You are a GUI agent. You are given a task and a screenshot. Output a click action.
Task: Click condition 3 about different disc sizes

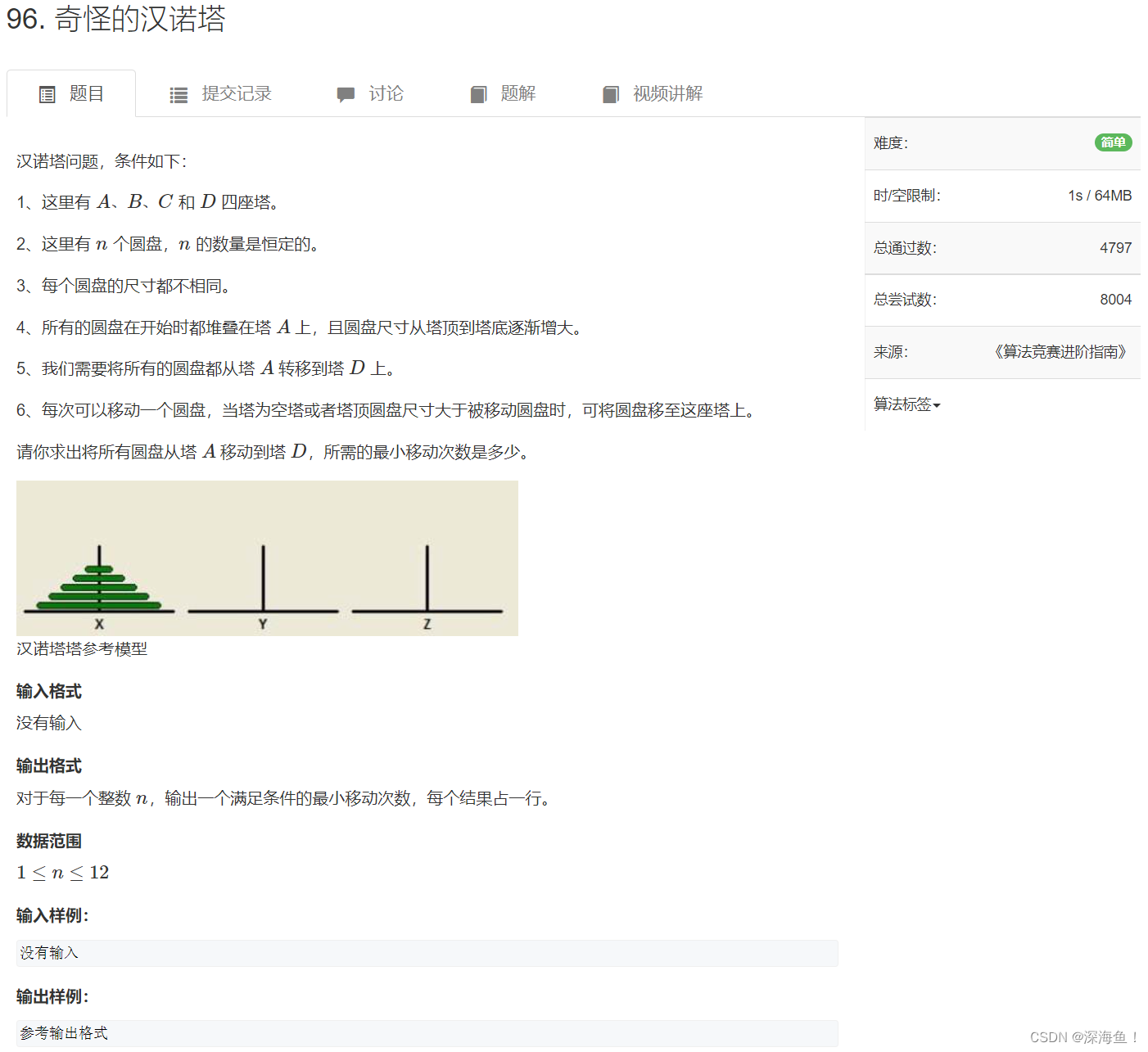[124, 286]
